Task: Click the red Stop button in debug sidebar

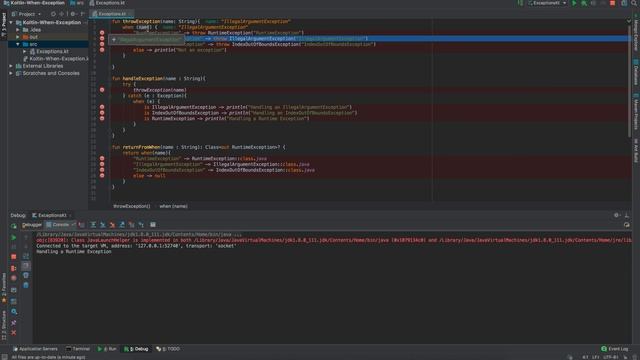Action: coord(13,257)
